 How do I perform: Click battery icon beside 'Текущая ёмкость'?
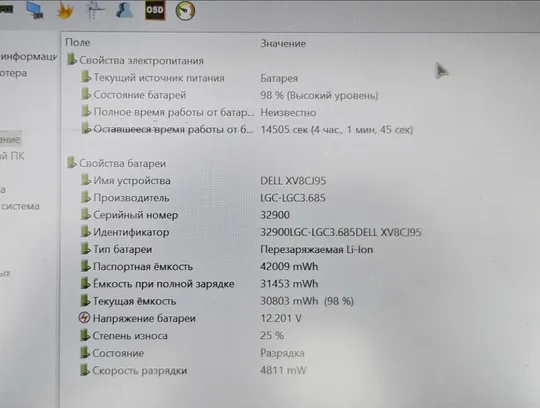click(85, 301)
